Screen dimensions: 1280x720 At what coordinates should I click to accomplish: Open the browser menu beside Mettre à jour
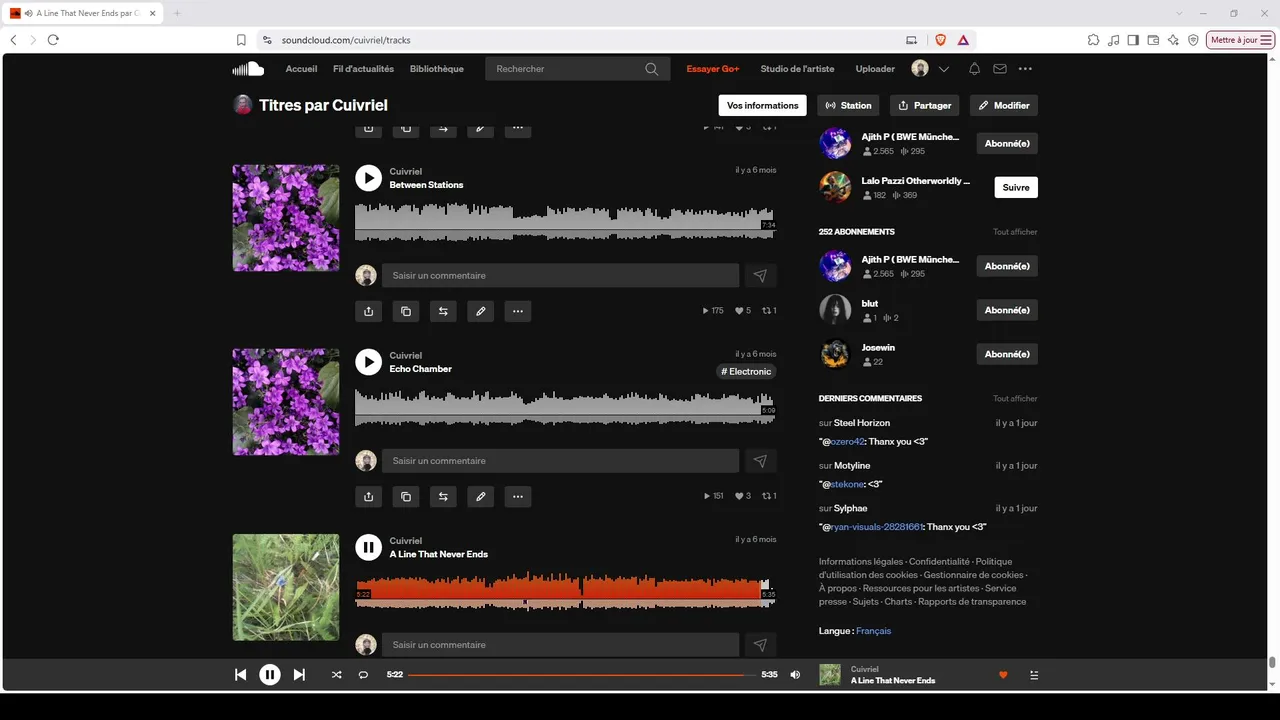click(1266, 40)
